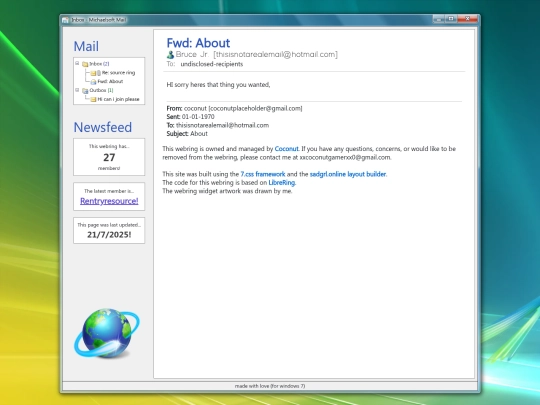Visit the sadgrl.online layout builder link
The height and width of the screenshot is (405, 540).
coord(348,174)
